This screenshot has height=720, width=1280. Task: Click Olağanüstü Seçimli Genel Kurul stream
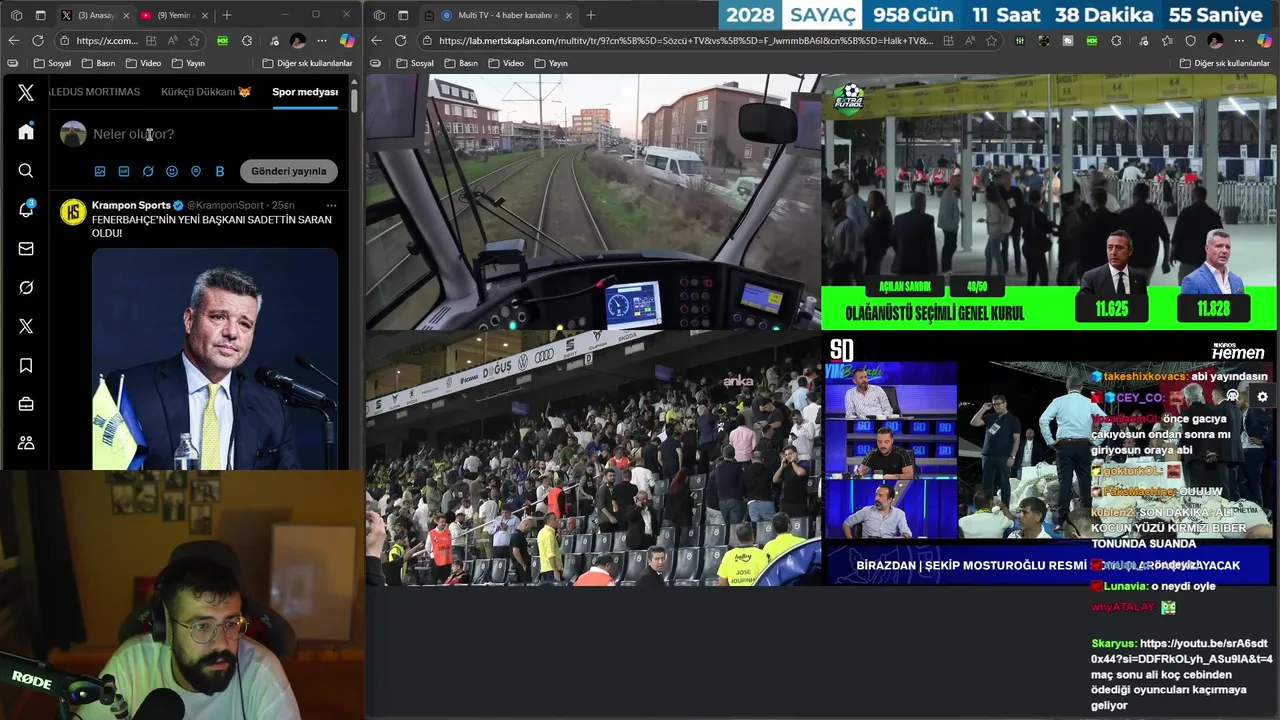[1049, 202]
